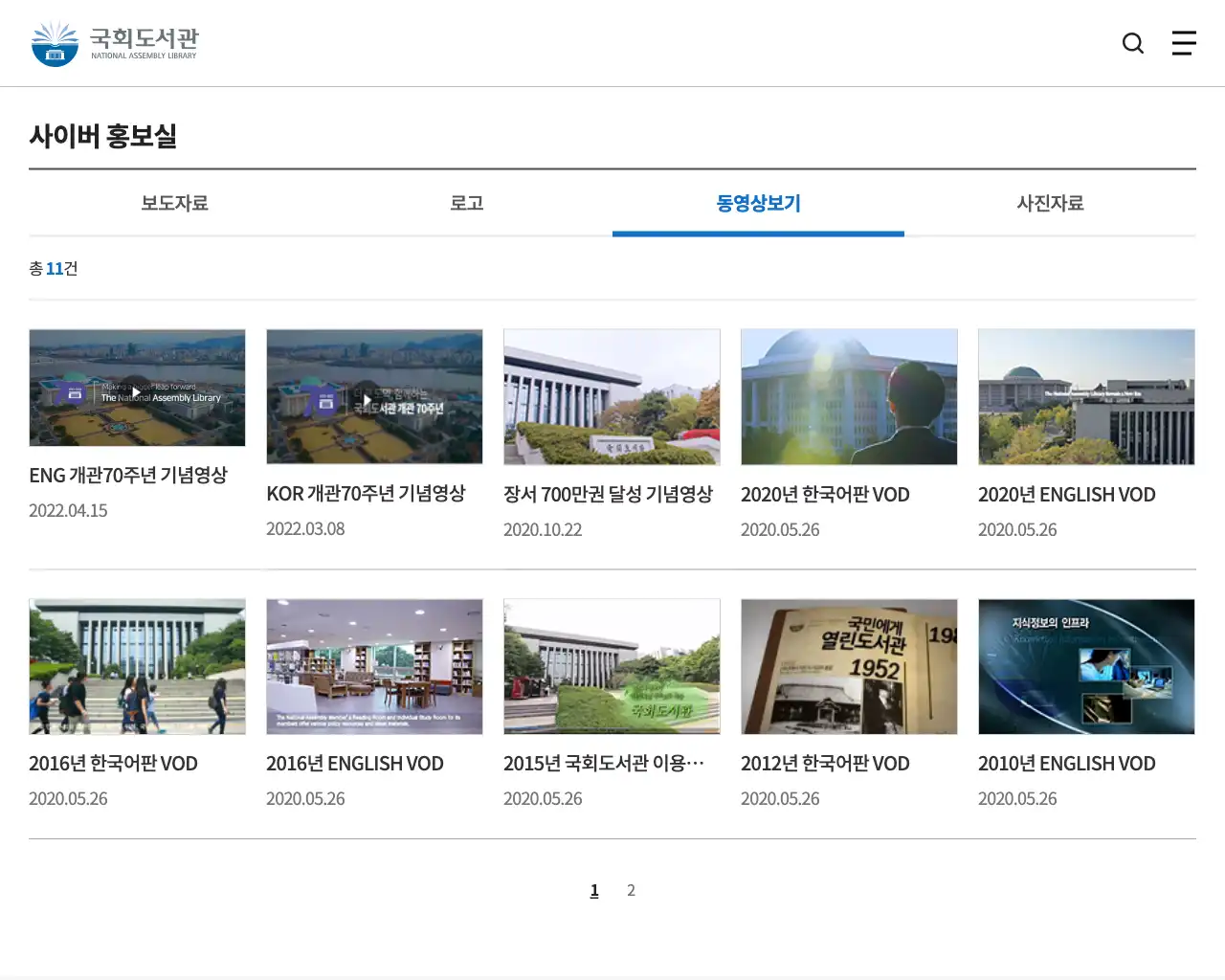The image size is (1225, 980).
Task: Open the 2016년 ENGLISH VOD title link
Action: point(354,763)
